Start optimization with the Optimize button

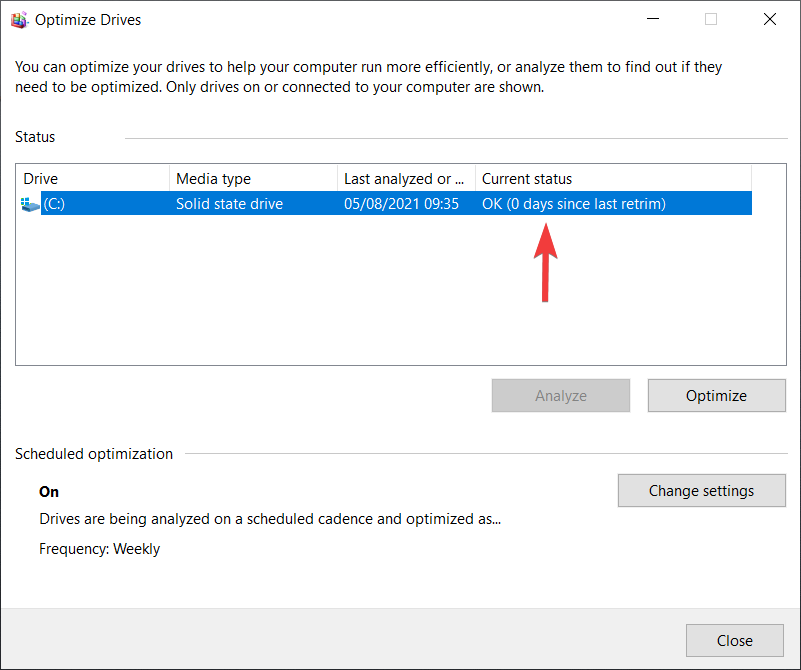[717, 395]
